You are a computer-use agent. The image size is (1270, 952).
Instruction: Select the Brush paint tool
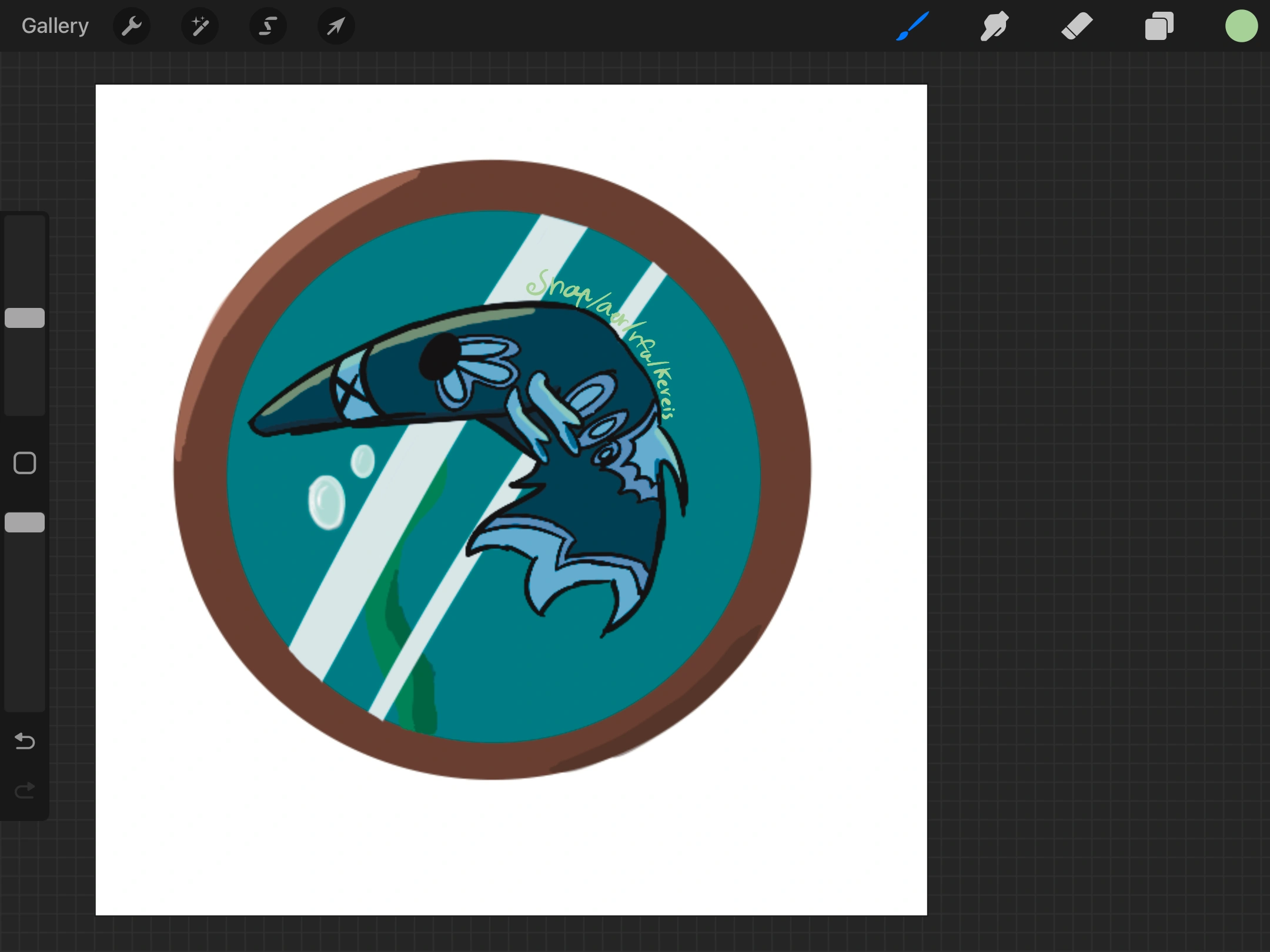coord(913,26)
